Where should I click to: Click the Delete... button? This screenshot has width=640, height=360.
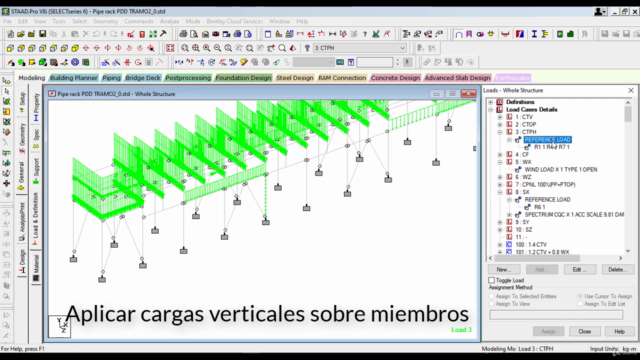618,269
